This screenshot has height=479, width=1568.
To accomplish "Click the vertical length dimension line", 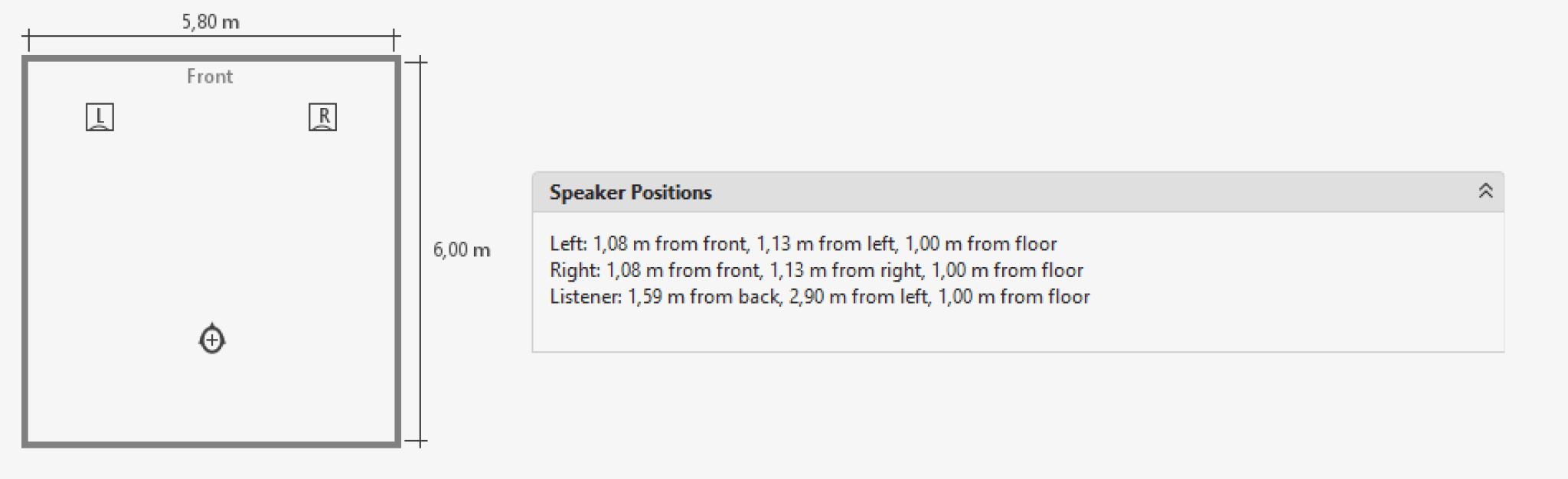I will tap(420, 252).
